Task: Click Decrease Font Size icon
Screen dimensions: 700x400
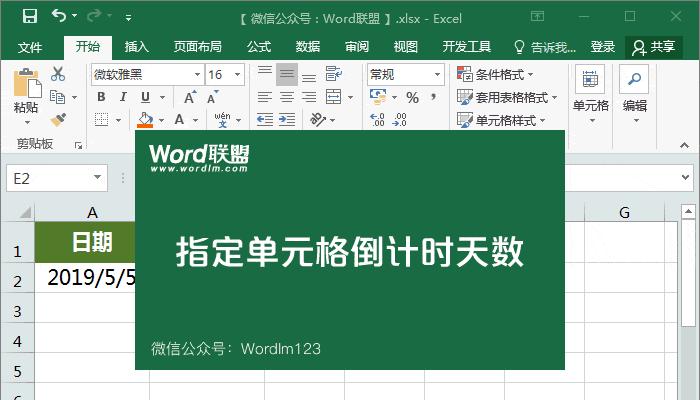Action: pos(213,97)
